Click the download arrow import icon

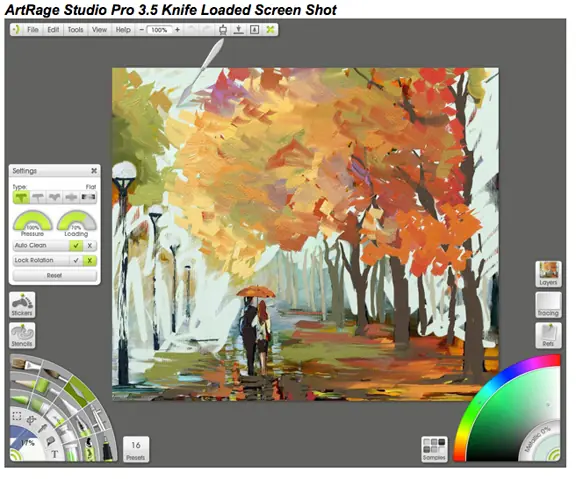238,30
